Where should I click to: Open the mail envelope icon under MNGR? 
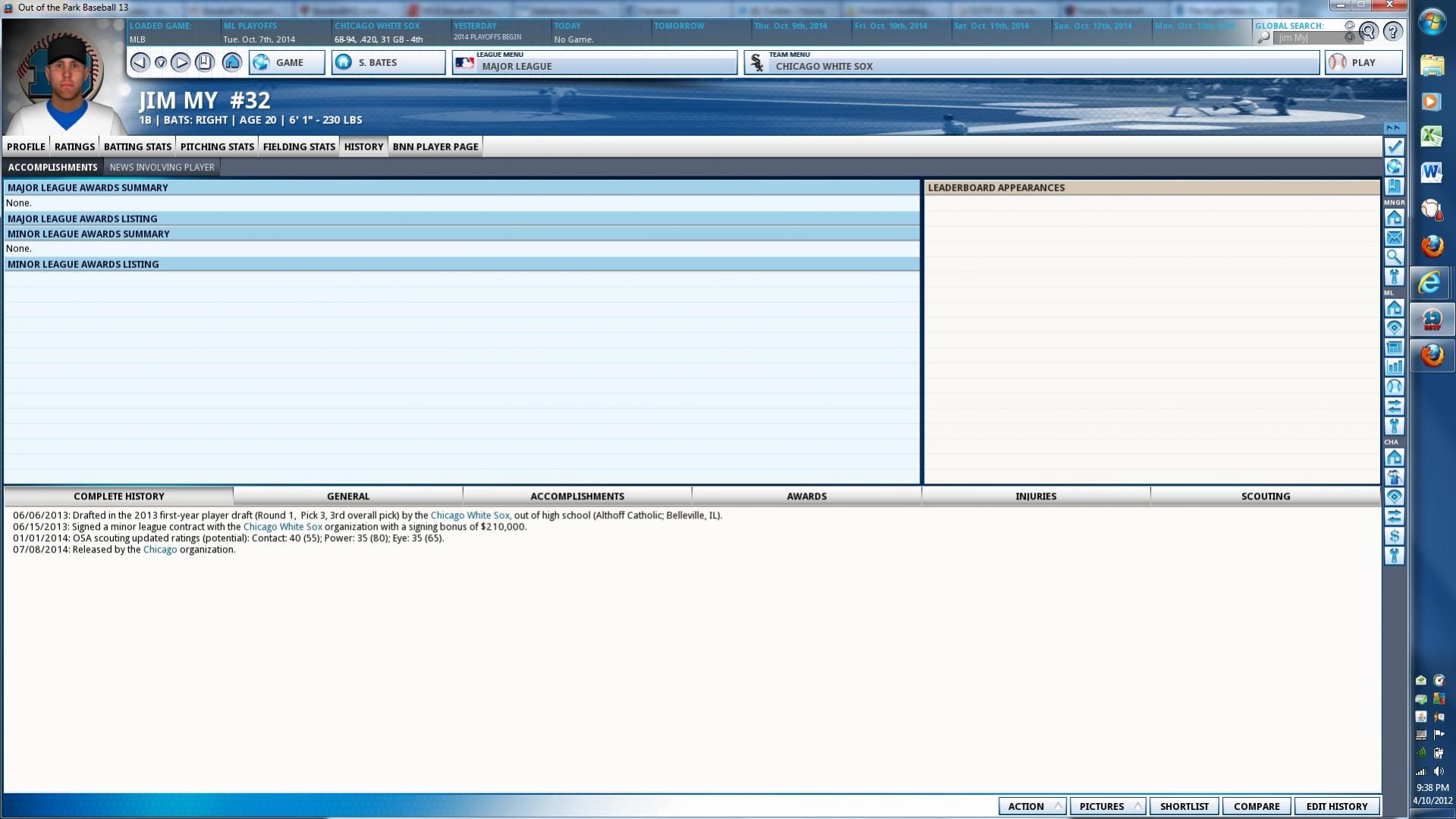pyautogui.click(x=1395, y=238)
